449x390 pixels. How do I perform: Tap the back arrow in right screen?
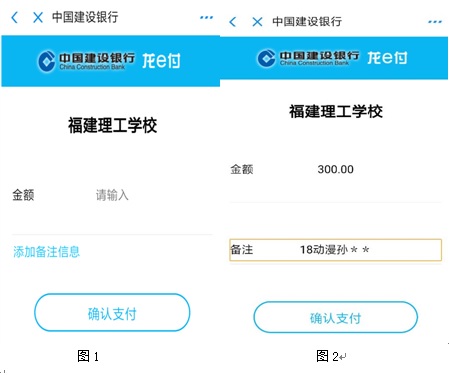tap(233, 22)
